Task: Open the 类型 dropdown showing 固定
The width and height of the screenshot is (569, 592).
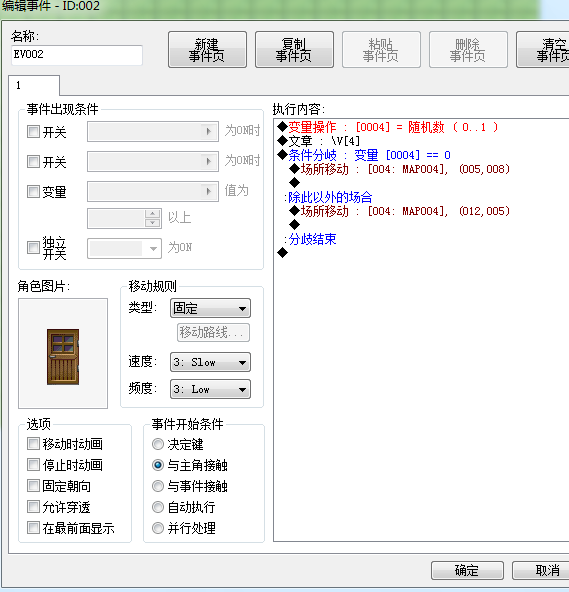Action: tap(210, 308)
